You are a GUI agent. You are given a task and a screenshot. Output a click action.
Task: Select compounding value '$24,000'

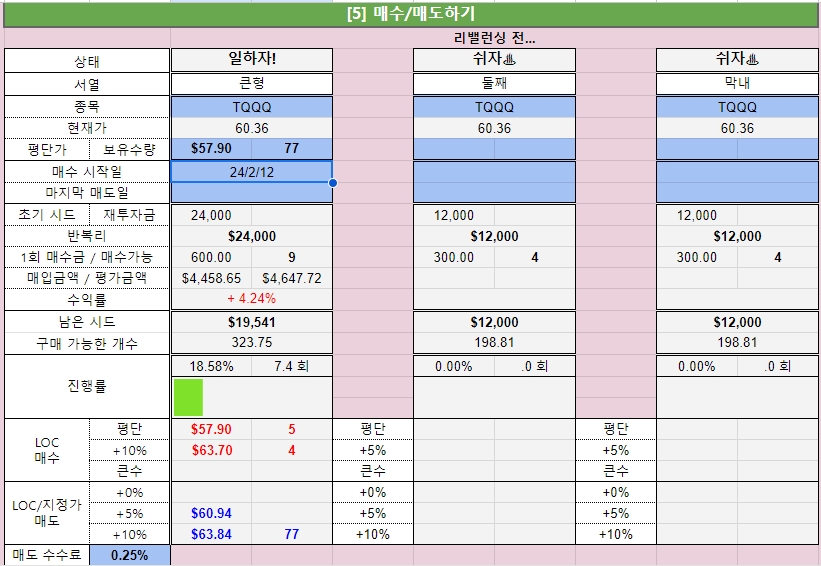[x=252, y=236]
